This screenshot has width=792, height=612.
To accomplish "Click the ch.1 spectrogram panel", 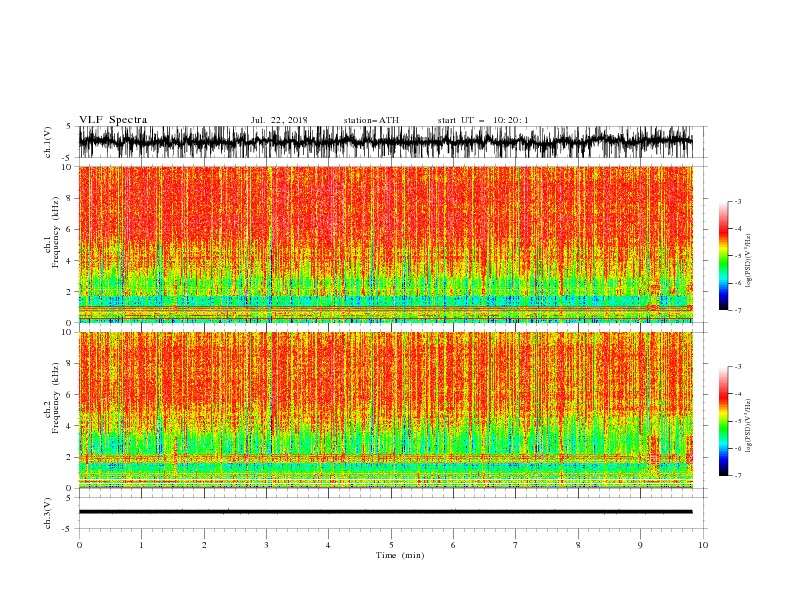I will (x=385, y=244).
